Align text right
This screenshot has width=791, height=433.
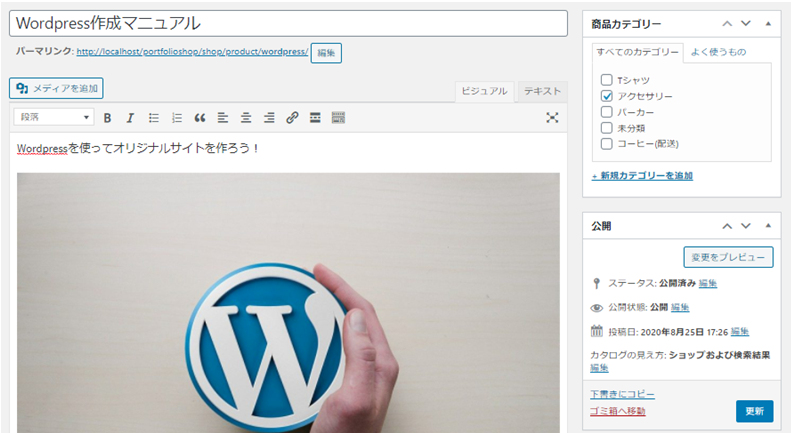pos(269,118)
